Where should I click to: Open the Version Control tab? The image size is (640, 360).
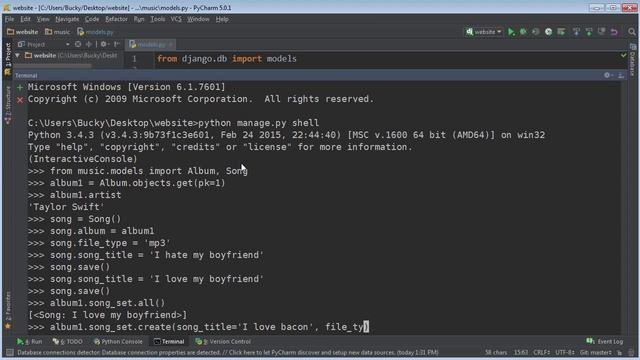pos(223,342)
